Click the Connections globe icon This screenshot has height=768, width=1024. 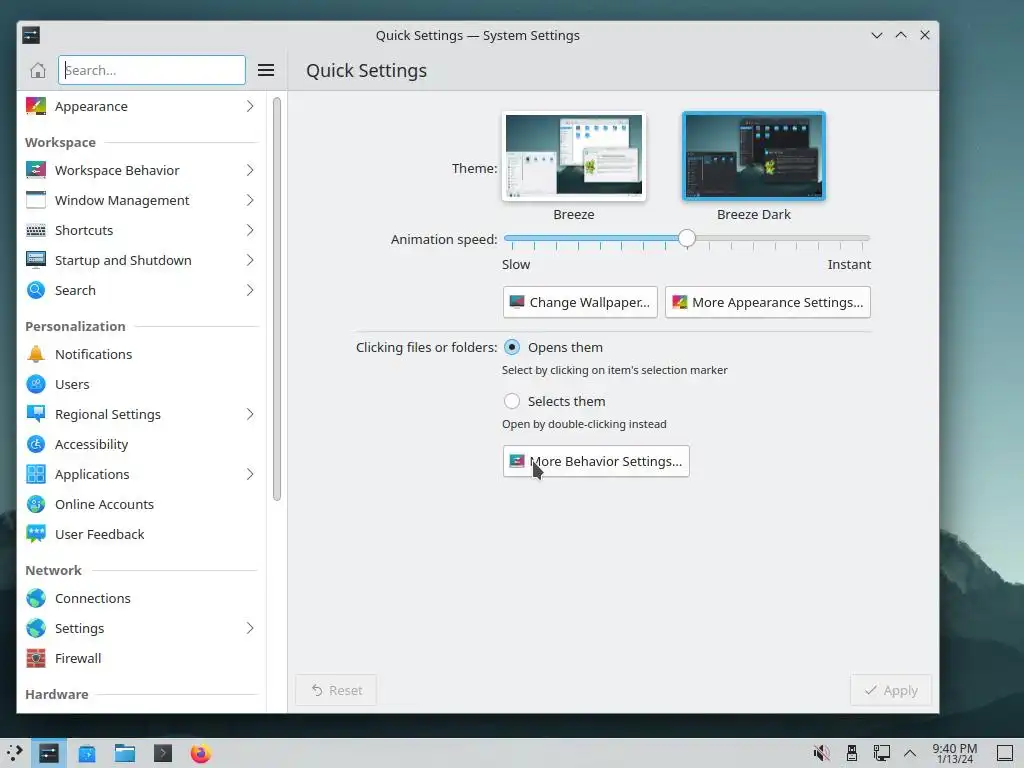36,598
